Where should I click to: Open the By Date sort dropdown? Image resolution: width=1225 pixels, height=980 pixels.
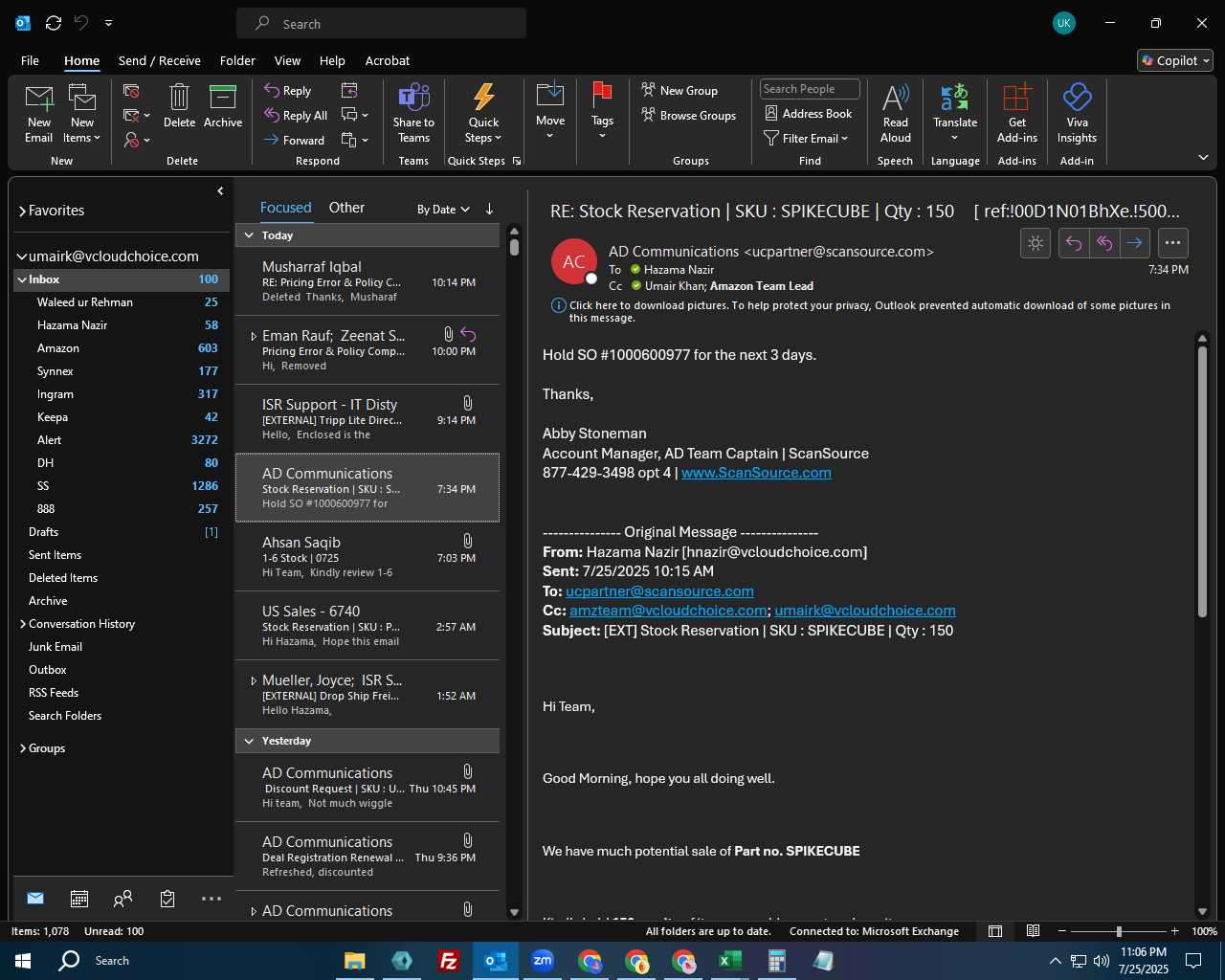pyautogui.click(x=443, y=209)
